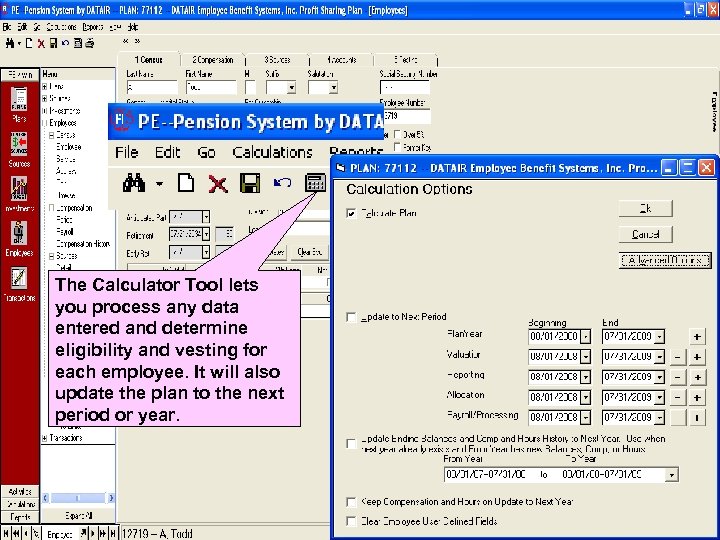This screenshot has width=720, height=540.
Task: Click the plus button on the Reporting row
Action: pos(697,377)
